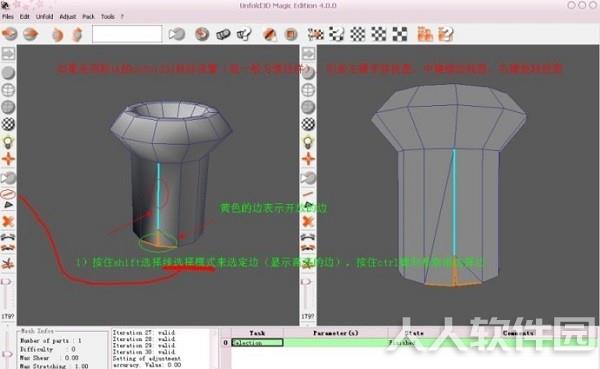Screen dimensions: 600x369
Task: Open the Unfold menu
Action: (x=44, y=16)
